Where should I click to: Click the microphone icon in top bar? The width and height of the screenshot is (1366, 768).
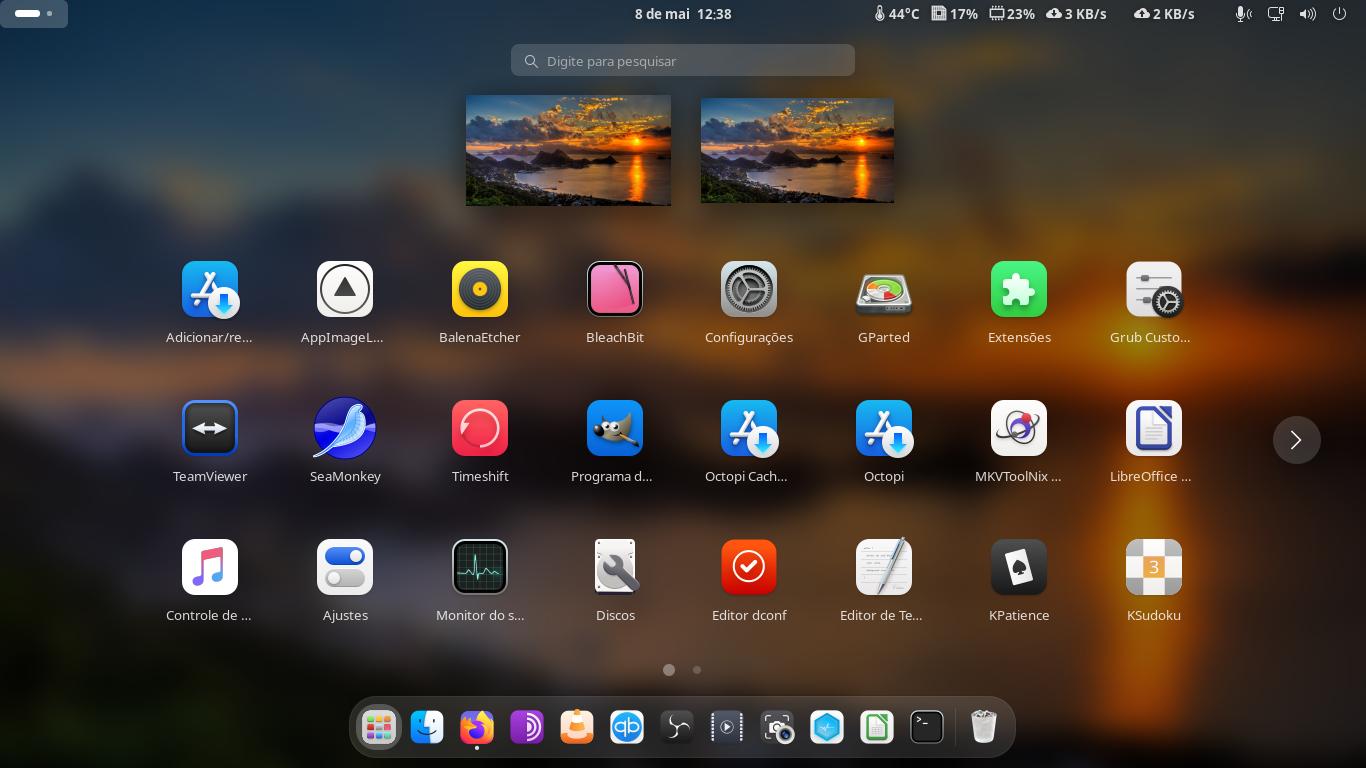pos(1243,14)
